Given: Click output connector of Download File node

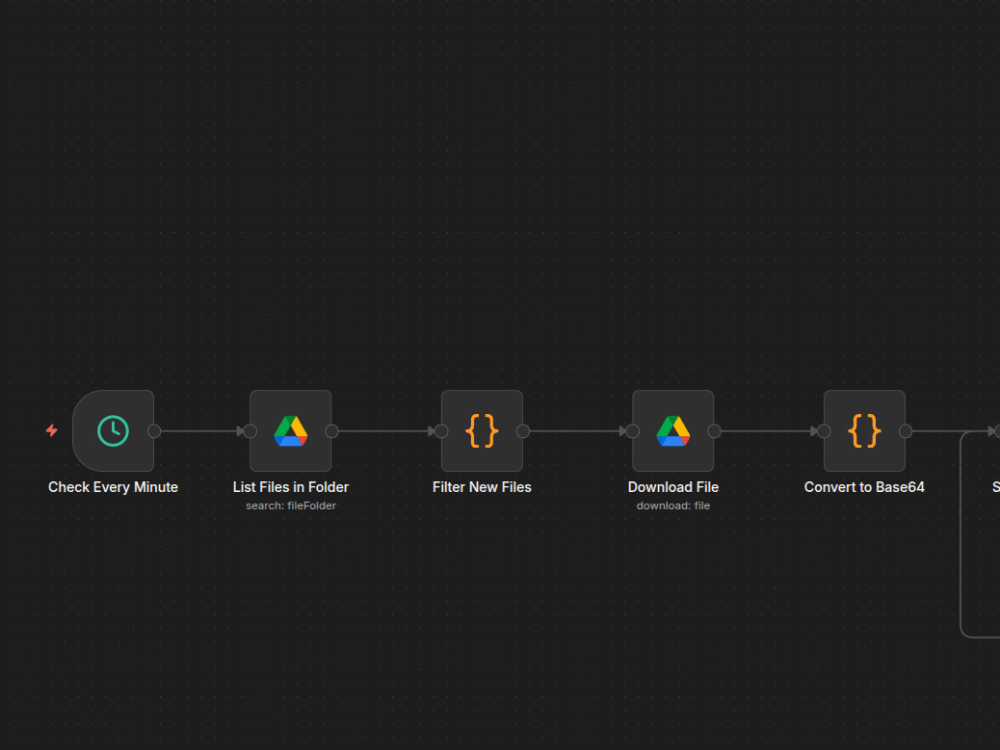Looking at the screenshot, I should (x=714, y=431).
